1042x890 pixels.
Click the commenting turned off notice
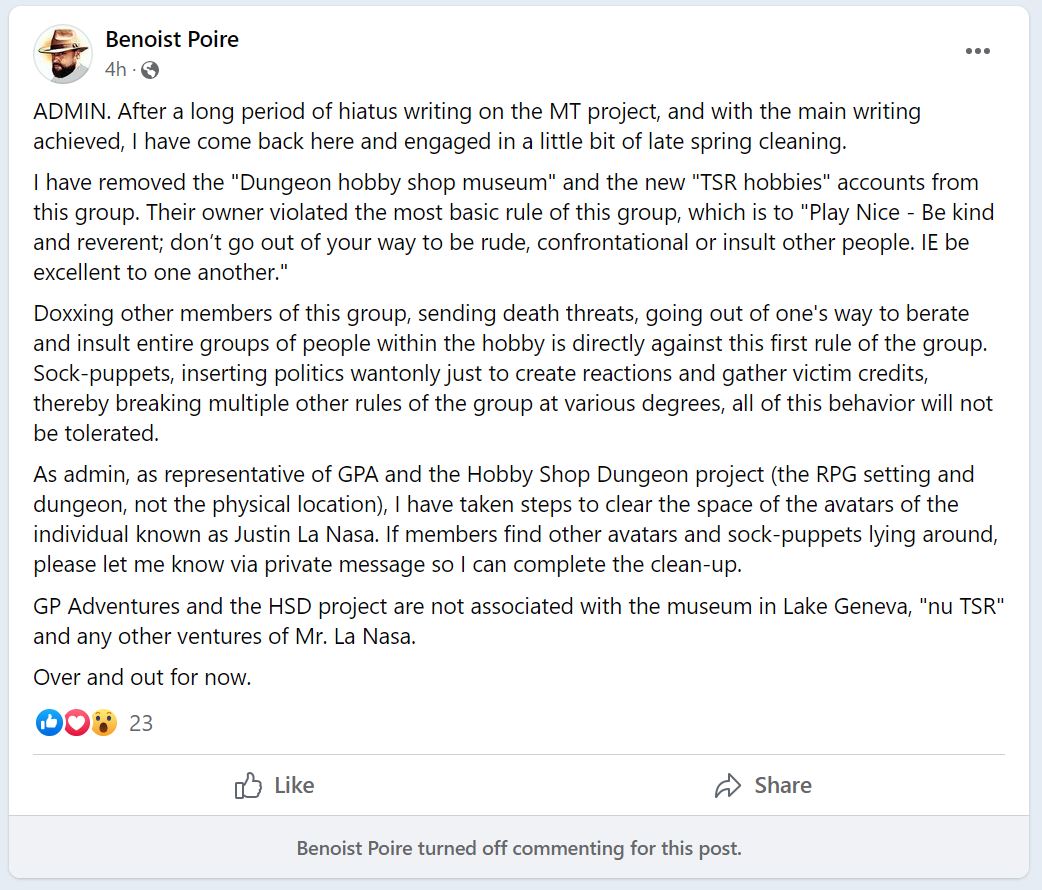pyautogui.click(x=519, y=848)
